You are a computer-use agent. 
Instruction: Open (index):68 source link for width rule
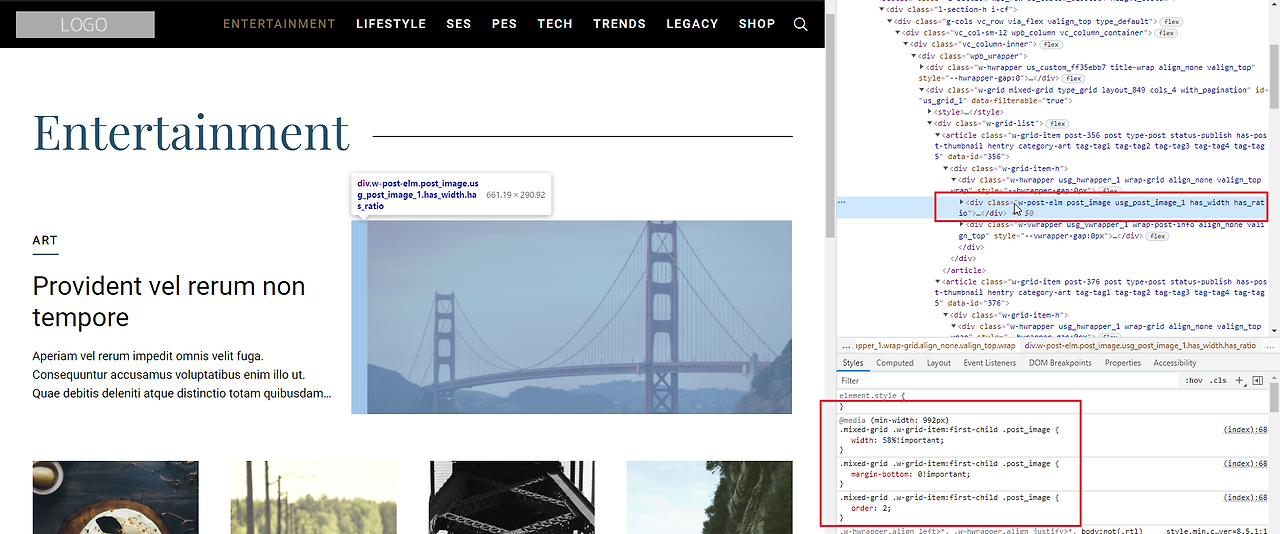[x=1245, y=429]
